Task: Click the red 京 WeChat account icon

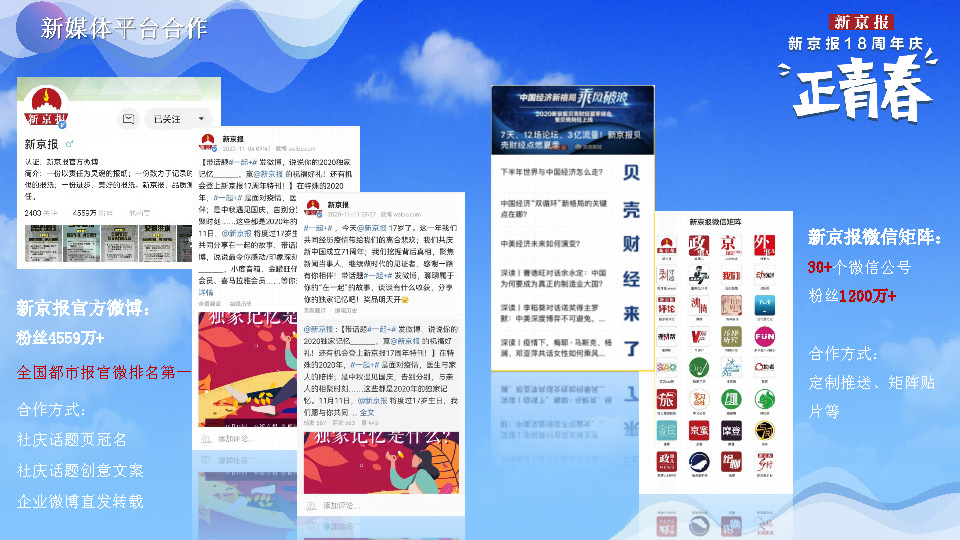Action: pyautogui.click(x=731, y=247)
